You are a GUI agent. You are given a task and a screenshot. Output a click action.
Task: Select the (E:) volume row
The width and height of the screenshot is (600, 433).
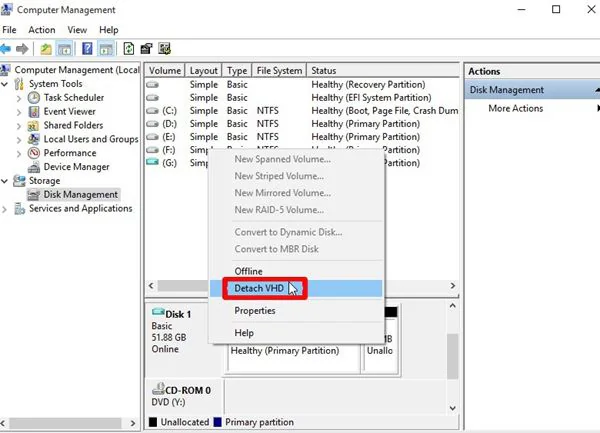[302, 137]
